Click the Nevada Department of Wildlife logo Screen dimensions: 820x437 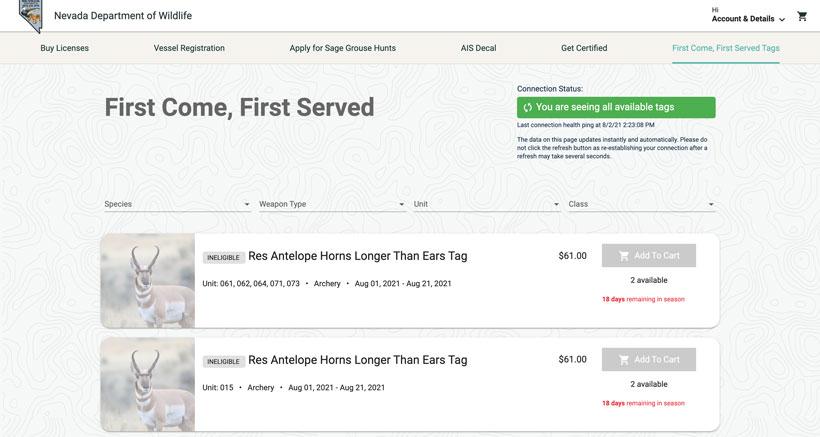pyautogui.click(x=30, y=15)
